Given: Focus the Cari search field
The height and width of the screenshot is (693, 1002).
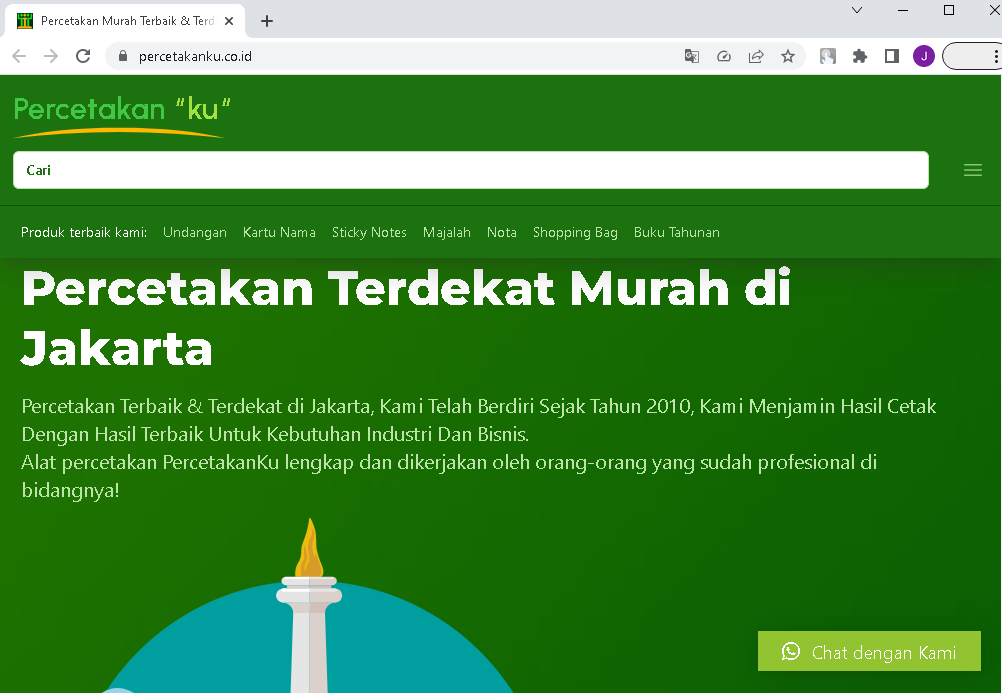Looking at the screenshot, I should point(471,170).
